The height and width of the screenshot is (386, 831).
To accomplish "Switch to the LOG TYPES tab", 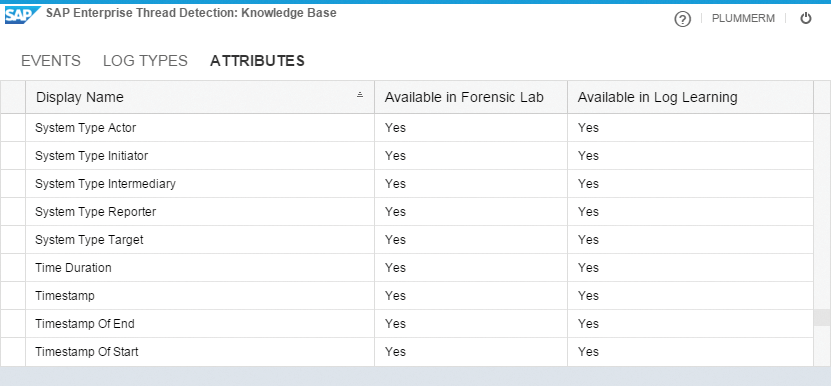I will tap(145, 61).
